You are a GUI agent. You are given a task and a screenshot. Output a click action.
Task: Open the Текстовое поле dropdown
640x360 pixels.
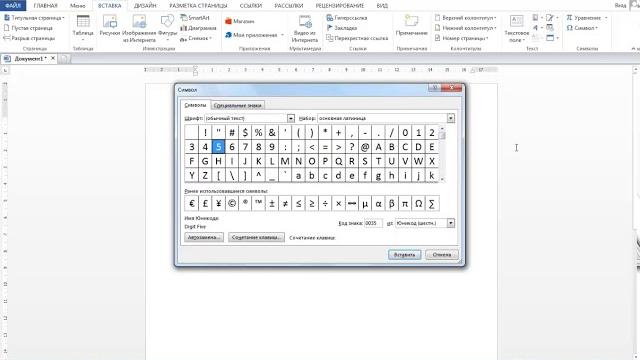(x=516, y=29)
